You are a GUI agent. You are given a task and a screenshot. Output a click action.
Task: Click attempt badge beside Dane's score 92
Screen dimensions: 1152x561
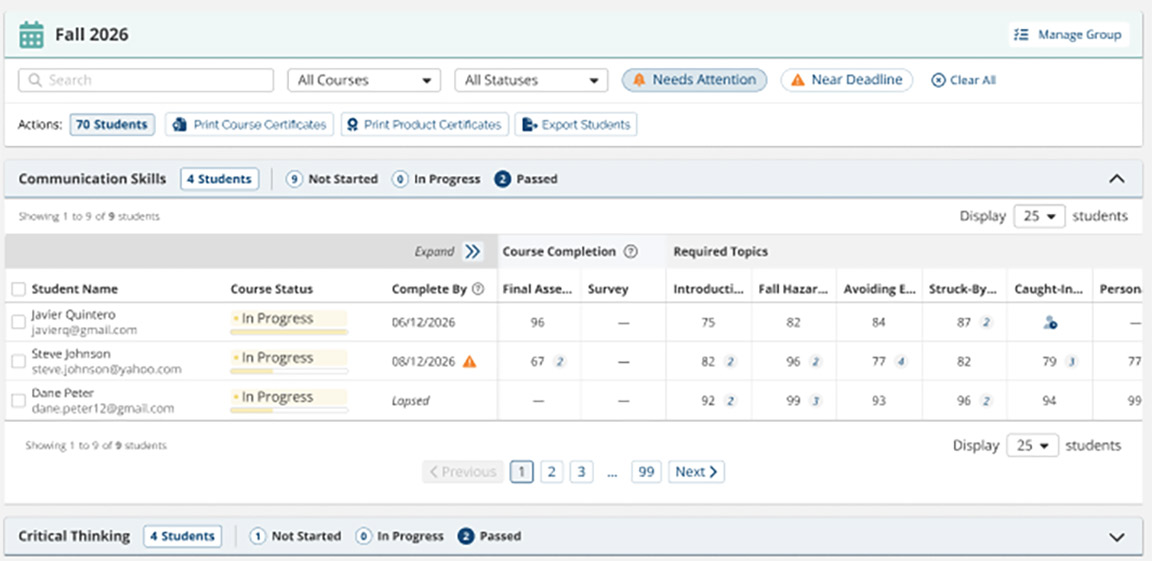[x=730, y=401]
